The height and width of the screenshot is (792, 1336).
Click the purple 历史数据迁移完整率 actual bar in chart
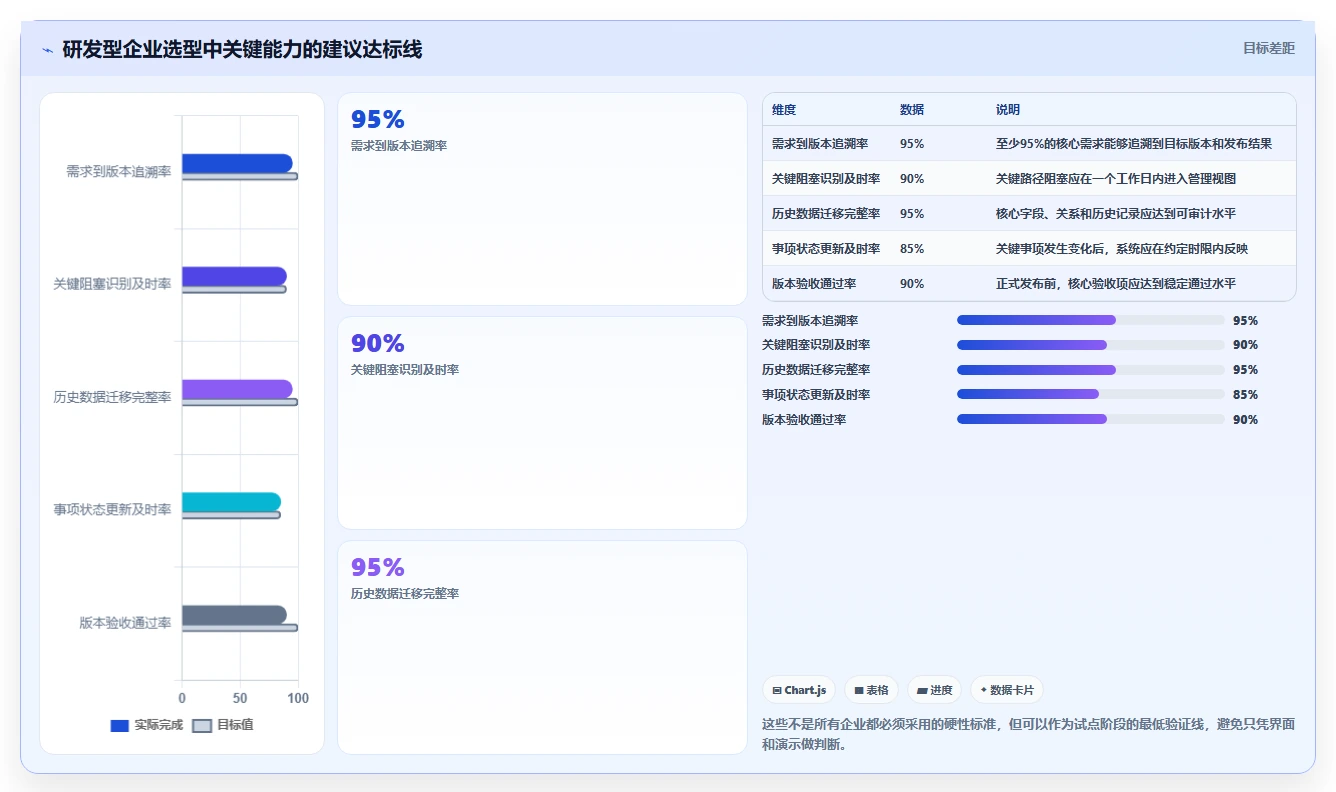click(237, 389)
